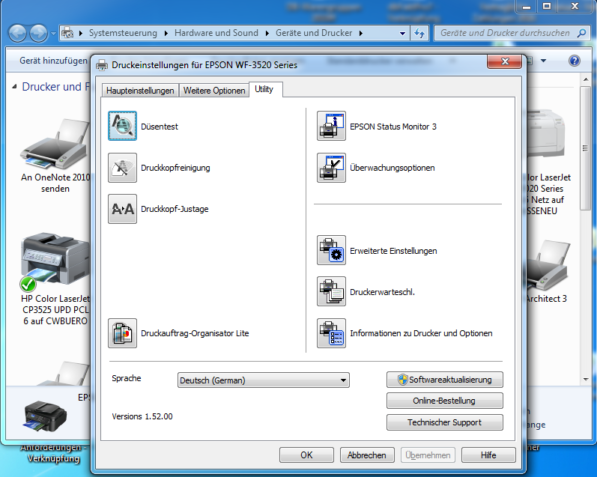The width and height of the screenshot is (597, 477).
Task: Click the Explorer scrollbar down arrow
Action: (x=585, y=379)
